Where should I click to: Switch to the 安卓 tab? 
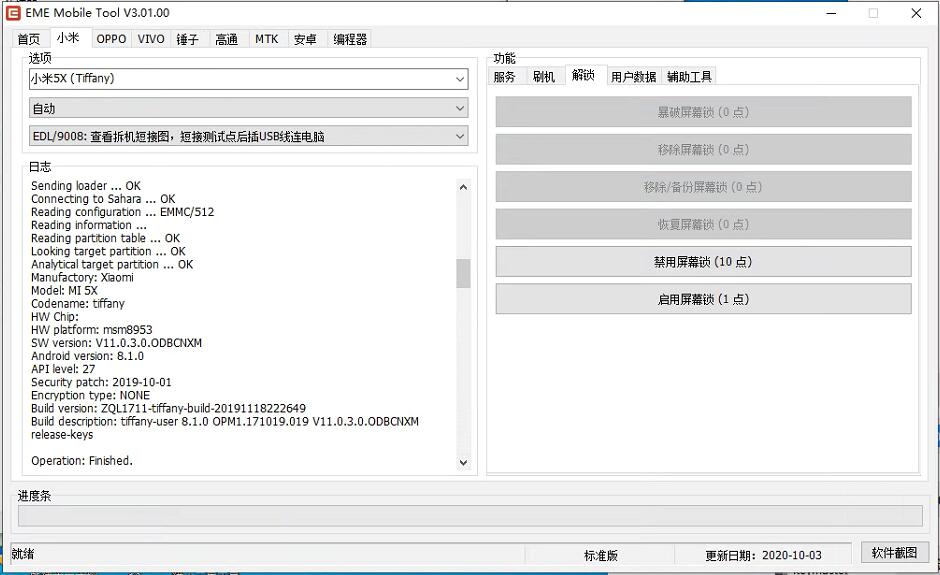[305, 39]
